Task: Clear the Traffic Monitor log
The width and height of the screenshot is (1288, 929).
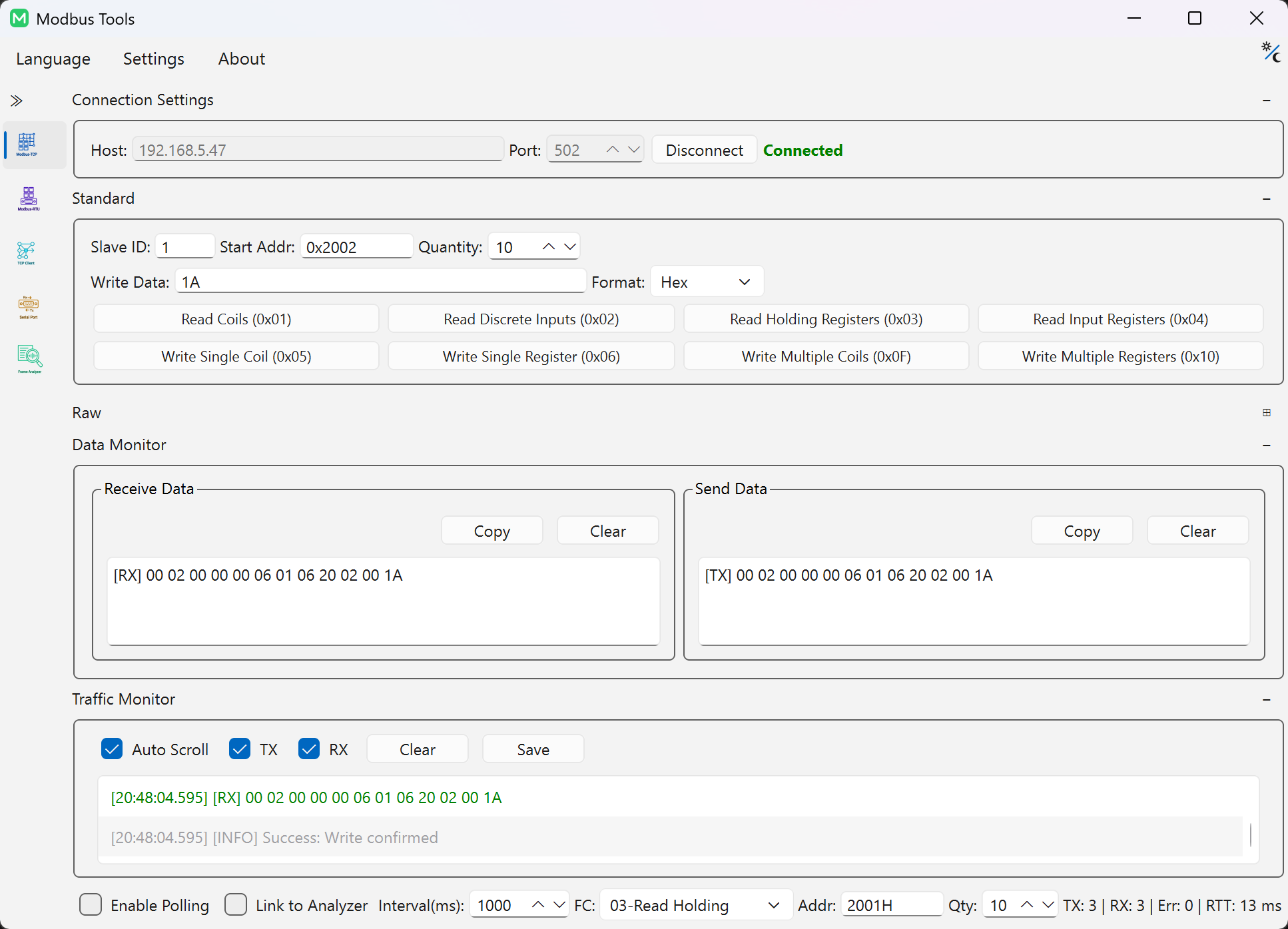Action: 418,749
